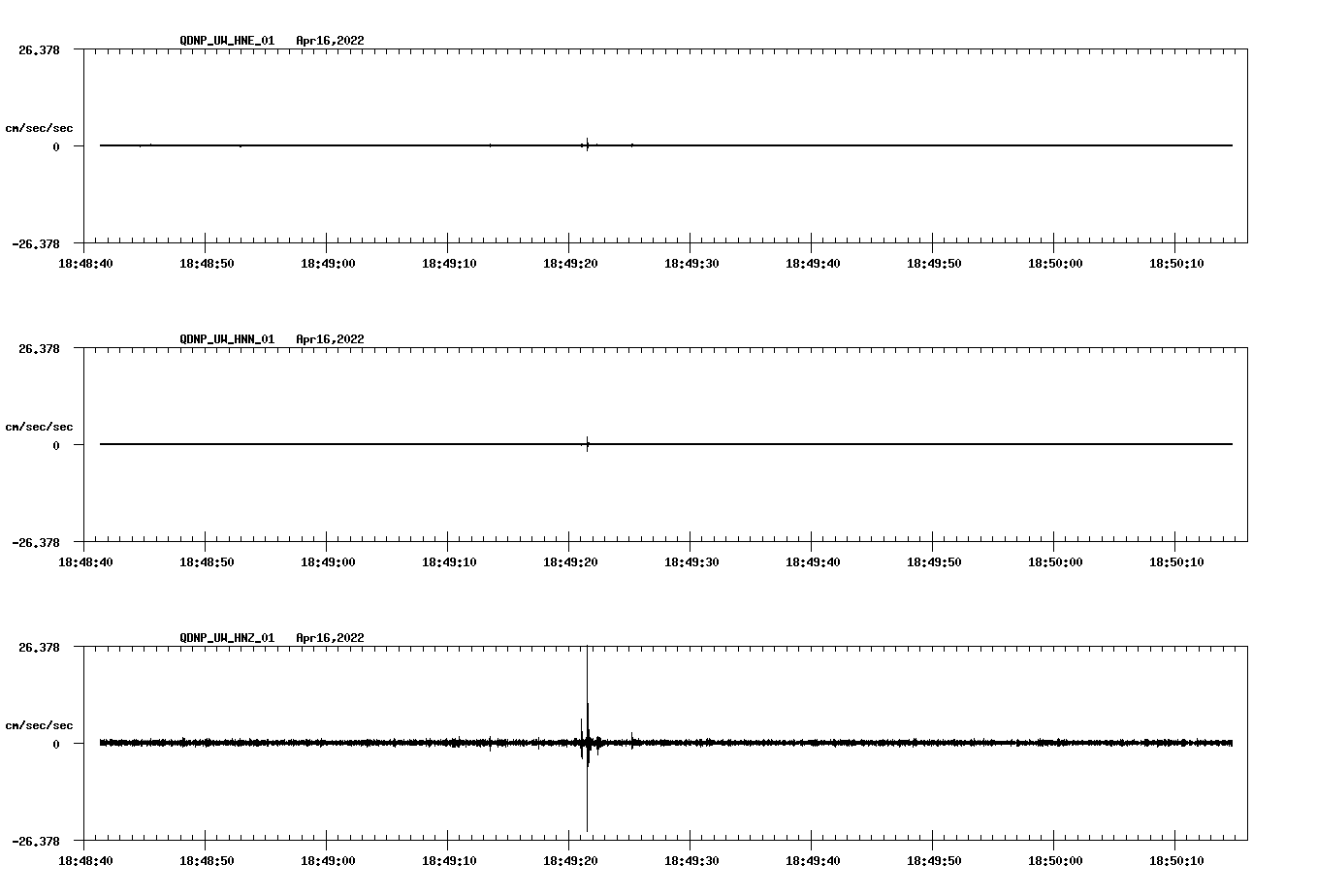Click the cm/sec/sec unit label beside HNN plot
Image resolution: width=1317 pixels, height=896 pixels.
[39, 427]
